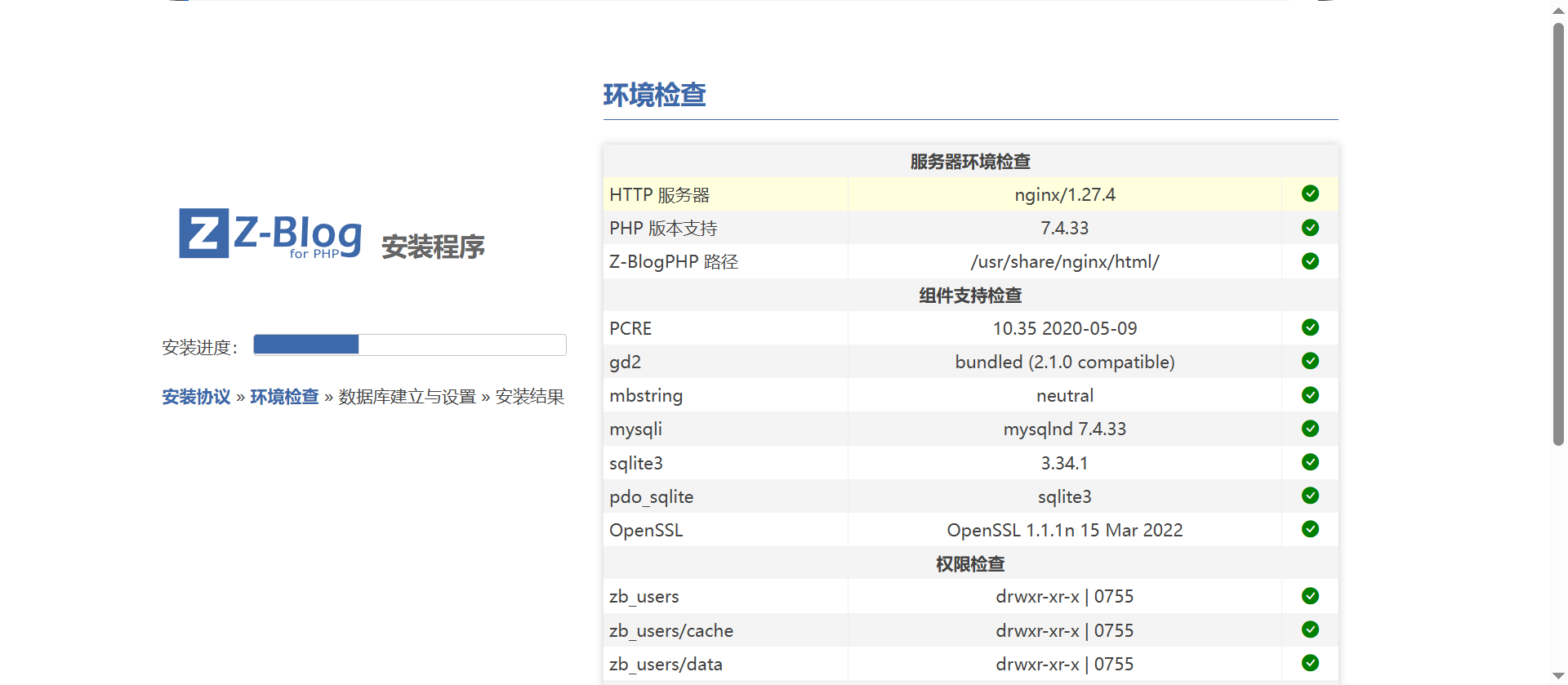Click the HTTP 服务器 label
This screenshot has width=1568, height=685.
pyautogui.click(x=660, y=195)
